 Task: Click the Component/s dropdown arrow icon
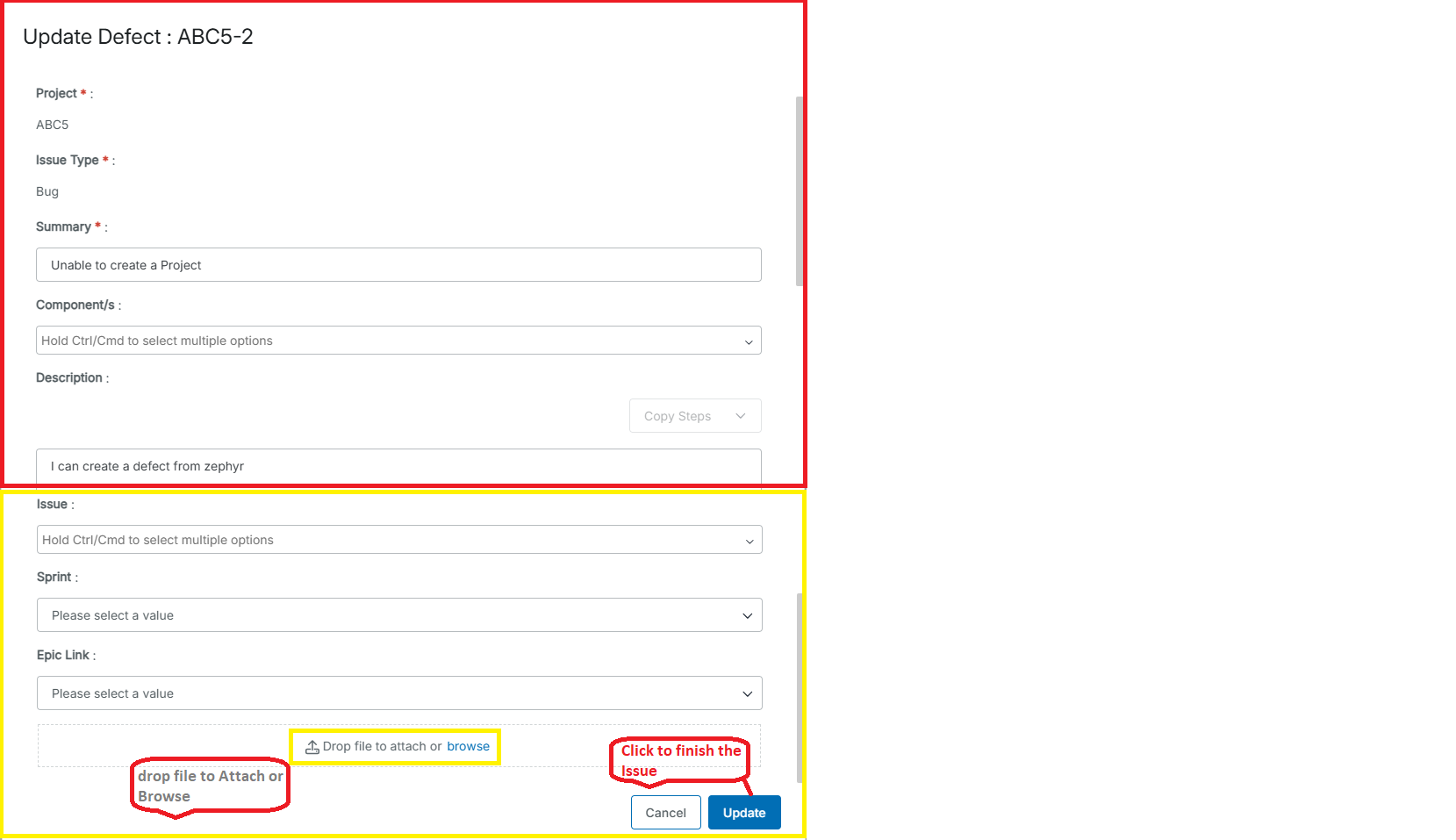[x=748, y=341]
